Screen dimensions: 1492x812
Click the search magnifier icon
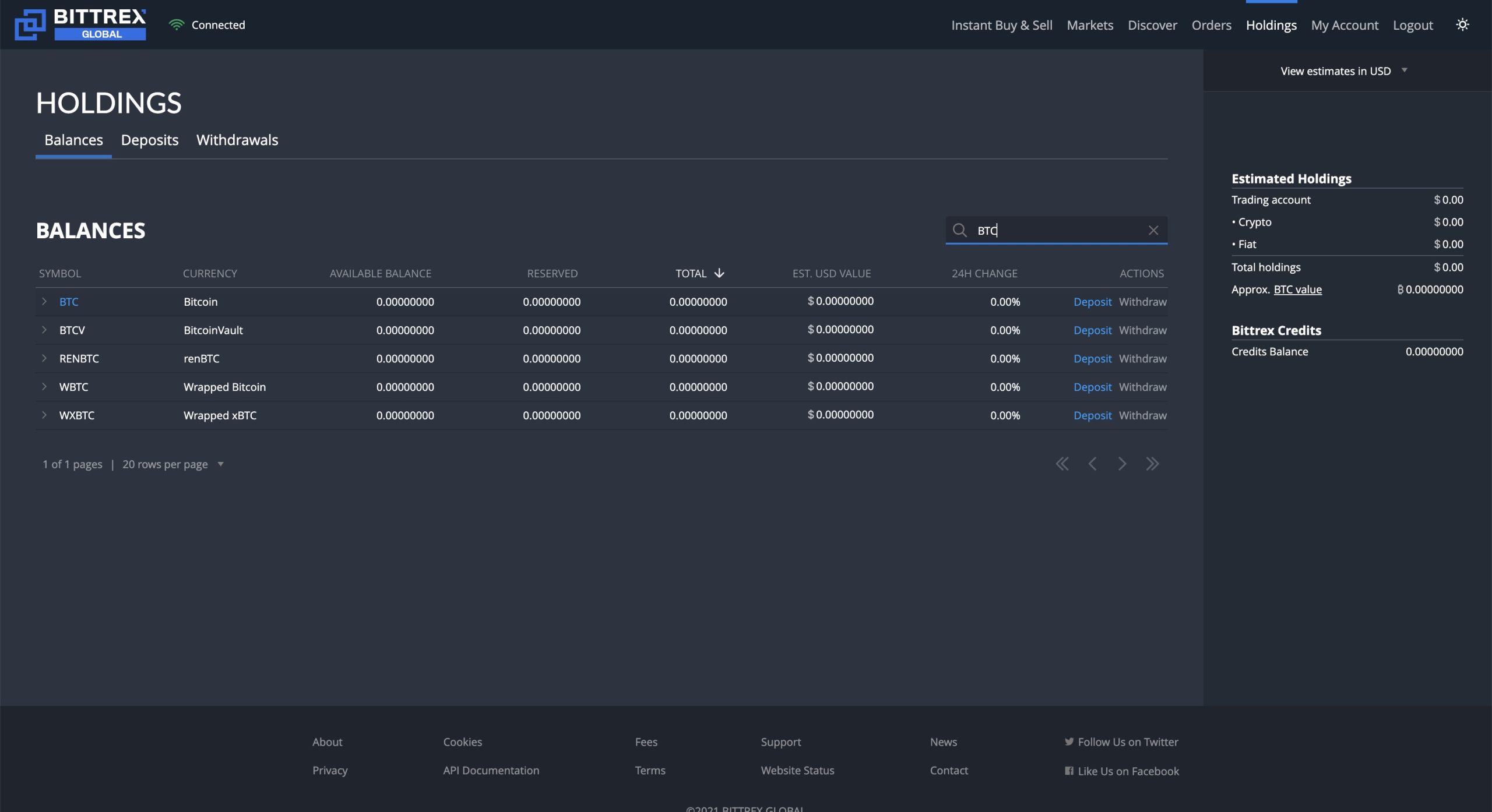pyautogui.click(x=959, y=230)
